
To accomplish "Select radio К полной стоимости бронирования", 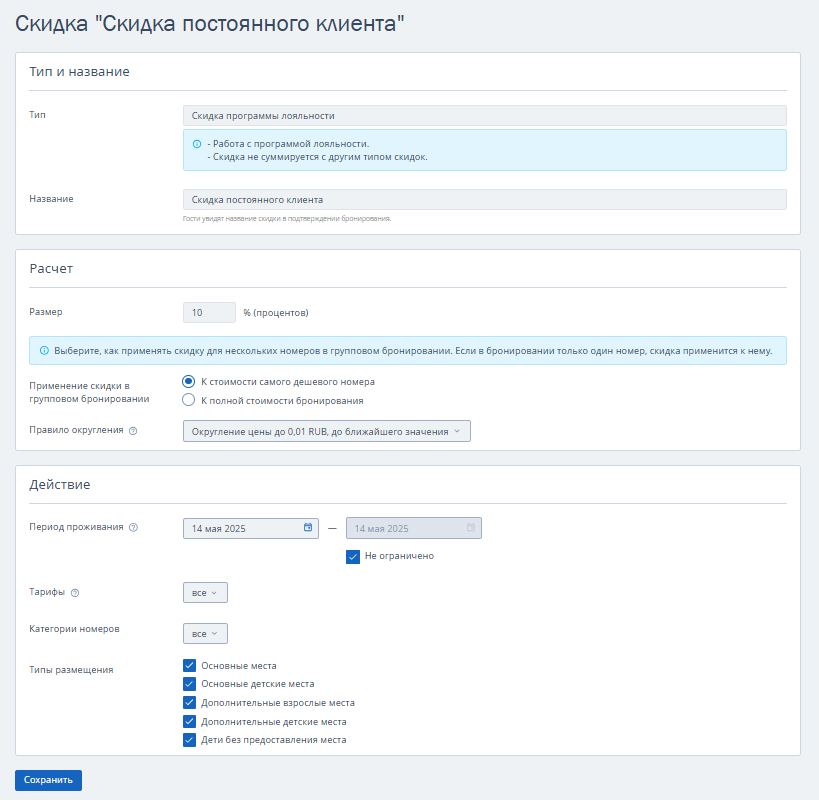I will click(x=189, y=401).
